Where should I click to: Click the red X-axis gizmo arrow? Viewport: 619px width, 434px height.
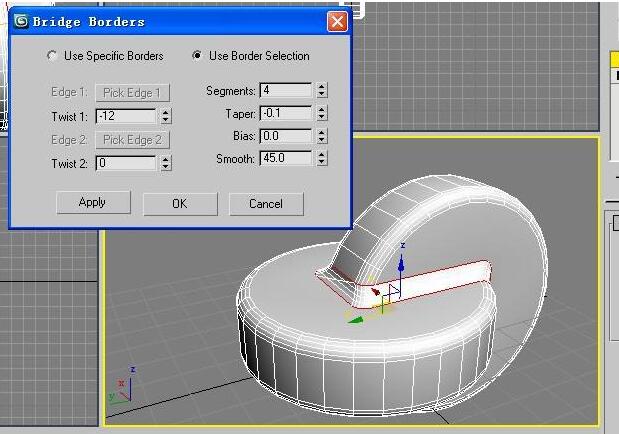click(375, 292)
